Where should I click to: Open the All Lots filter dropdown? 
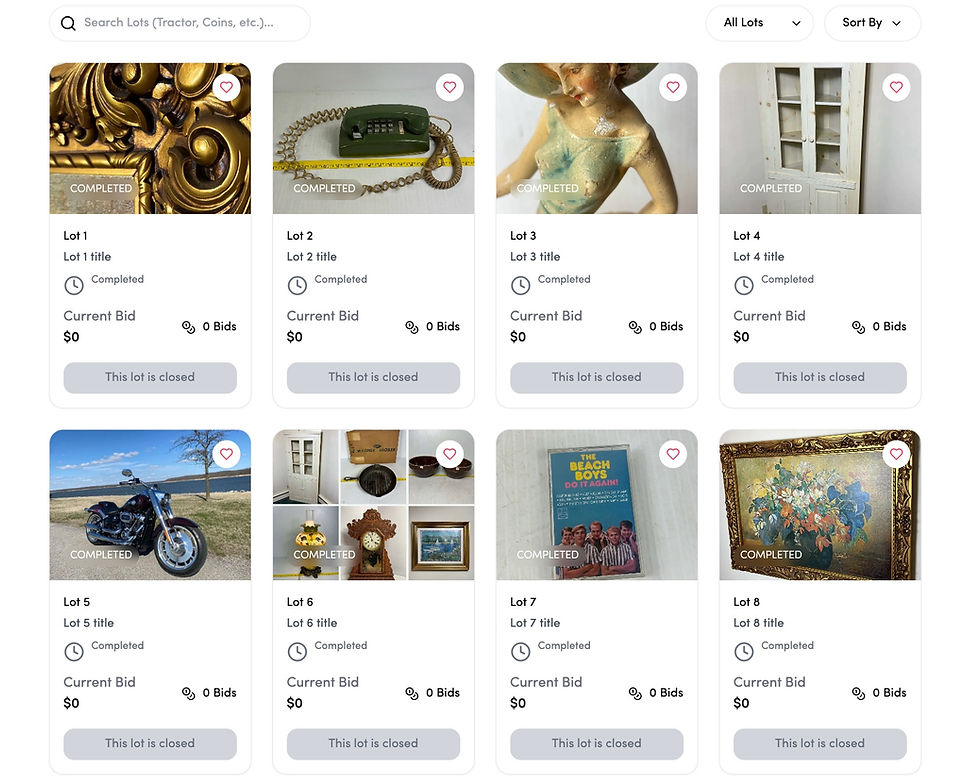(x=759, y=23)
